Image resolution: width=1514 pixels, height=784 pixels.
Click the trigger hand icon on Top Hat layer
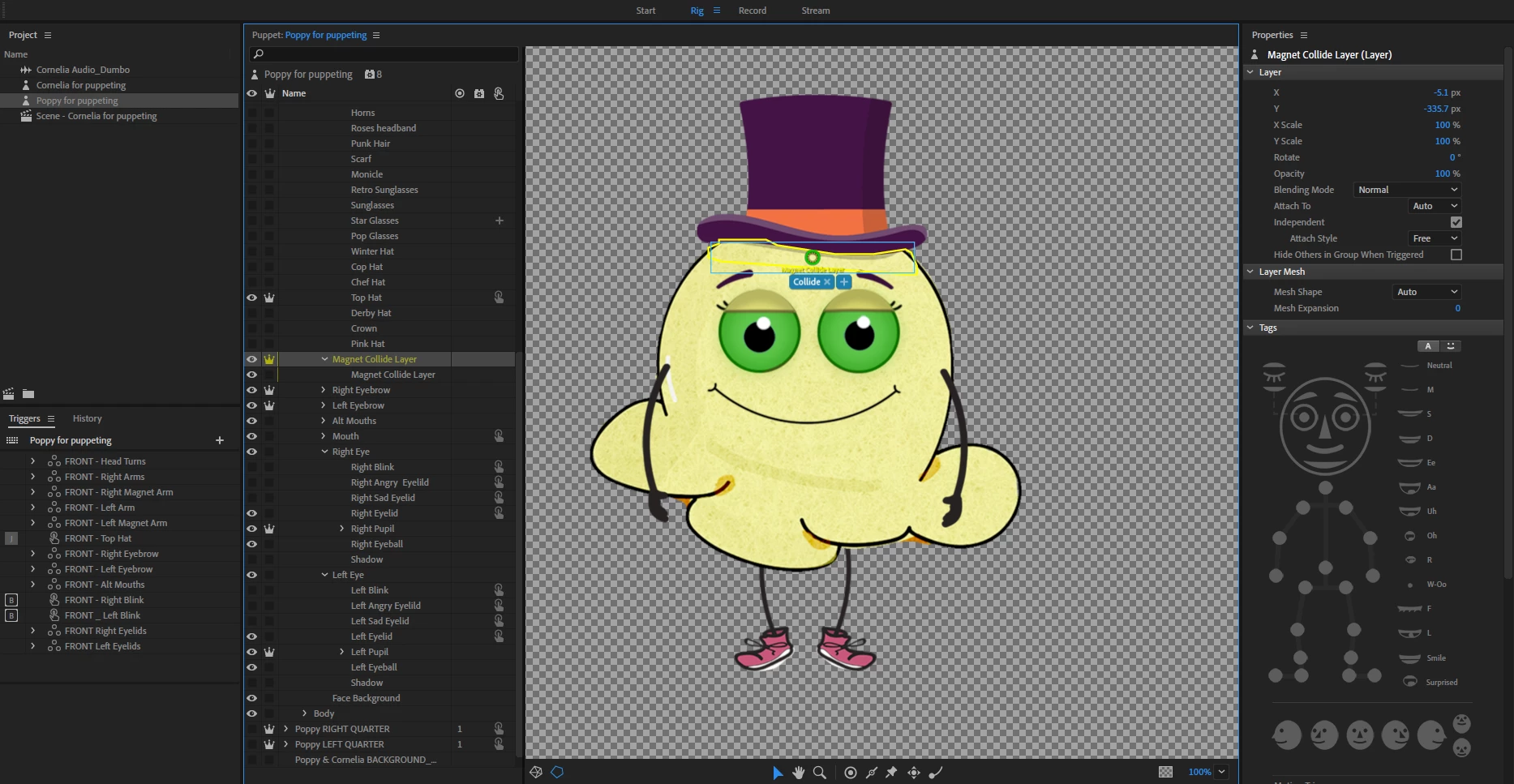click(499, 298)
